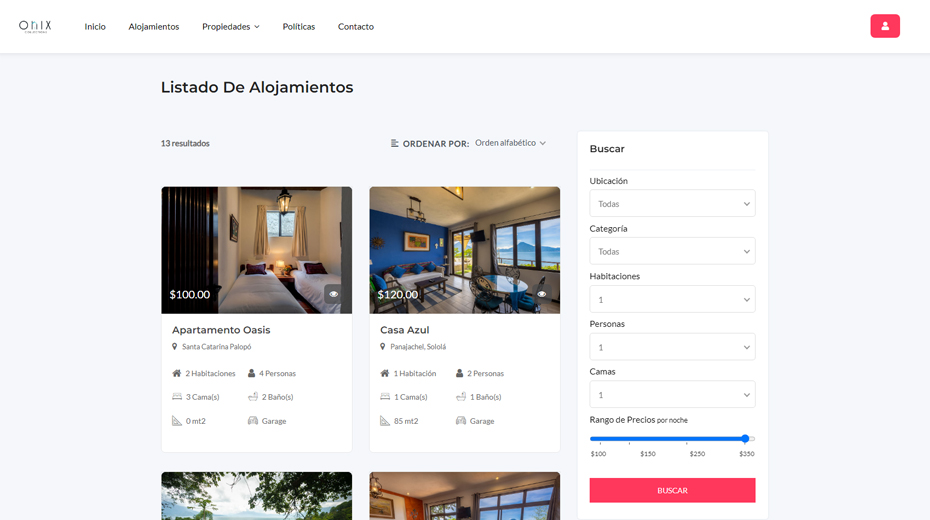Click the location pin for Santa Catarina Palopó
Viewport: 930px width, 520px height.
pyautogui.click(x=174, y=346)
